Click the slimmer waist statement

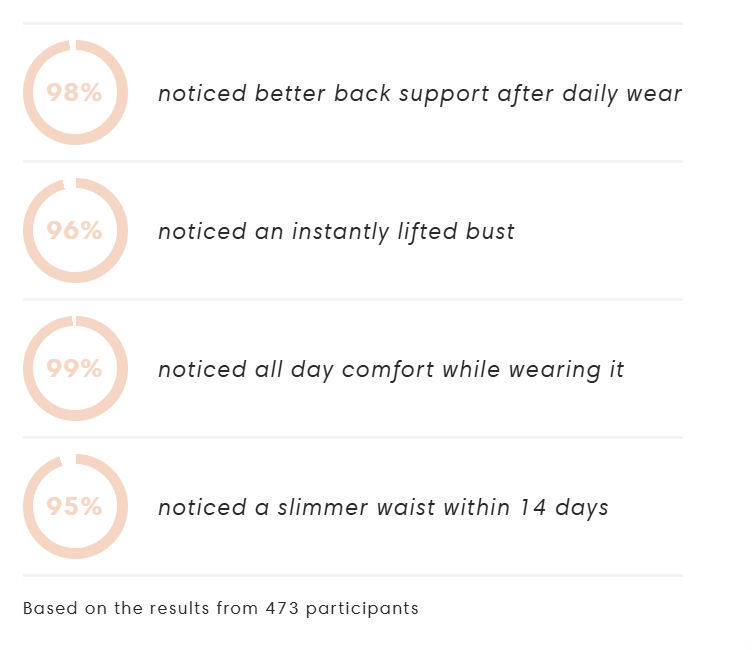383,508
